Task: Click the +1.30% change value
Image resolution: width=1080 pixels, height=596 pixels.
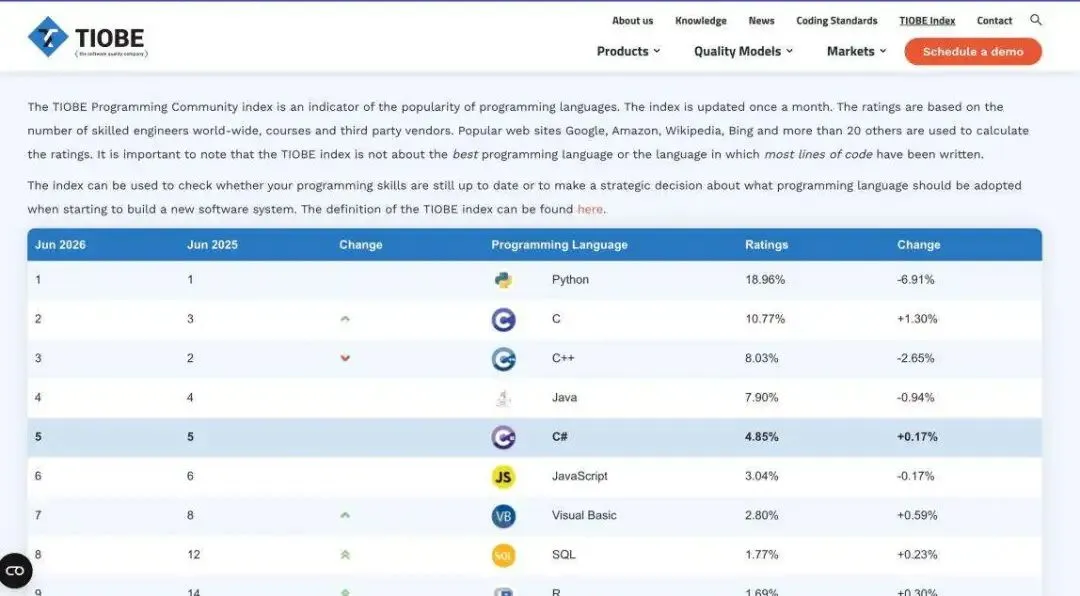Action: [x=917, y=319]
